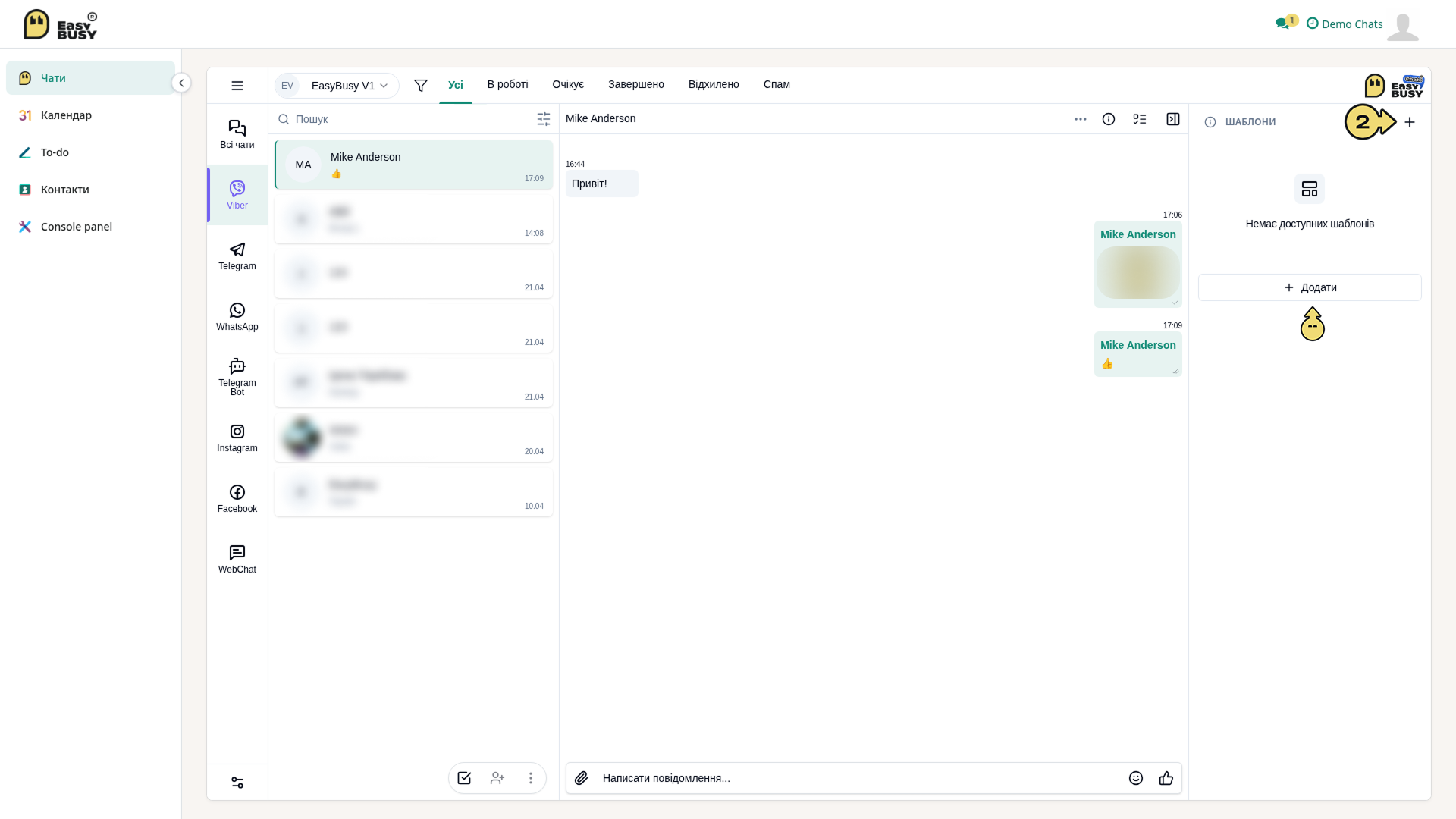The height and width of the screenshot is (819, 1456).
Task: Switch to the Відхилено tab
Action: point(714,84)
